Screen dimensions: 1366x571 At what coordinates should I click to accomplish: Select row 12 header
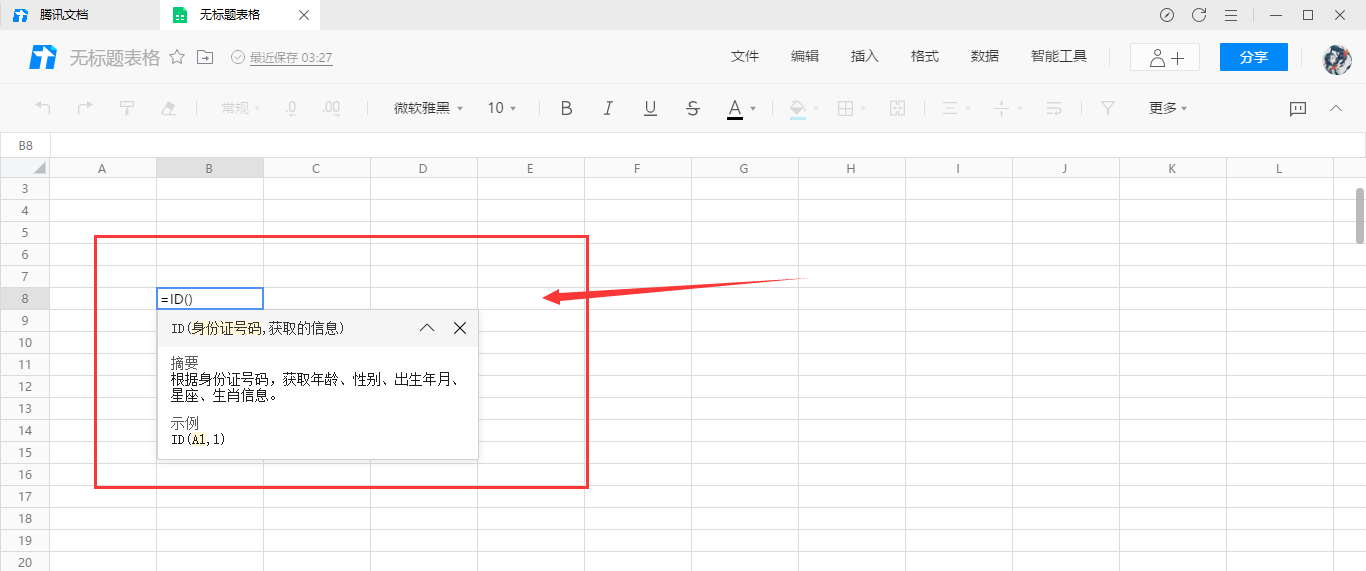coord(25,386)
